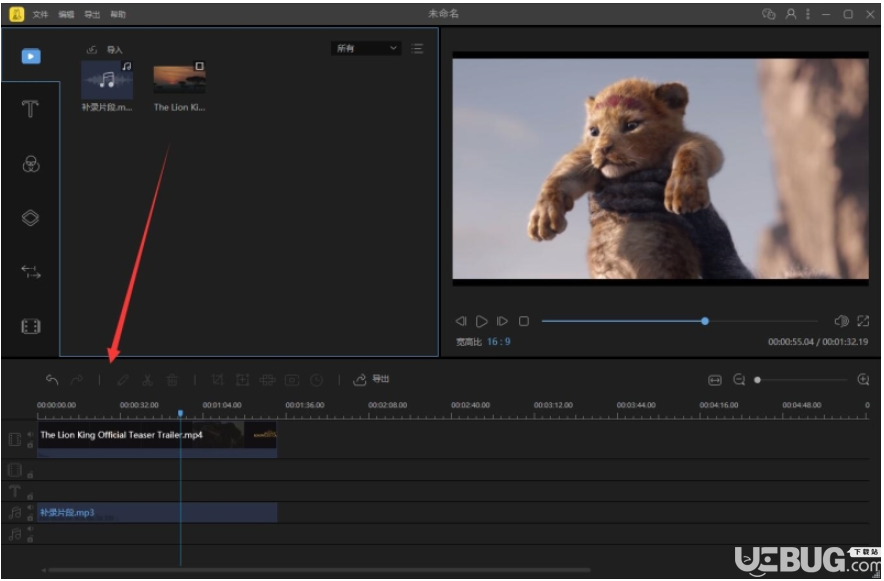This screenshot has height=581, width=884.
Task: Open the 文件 menu
Action: [x=40, y=14]
